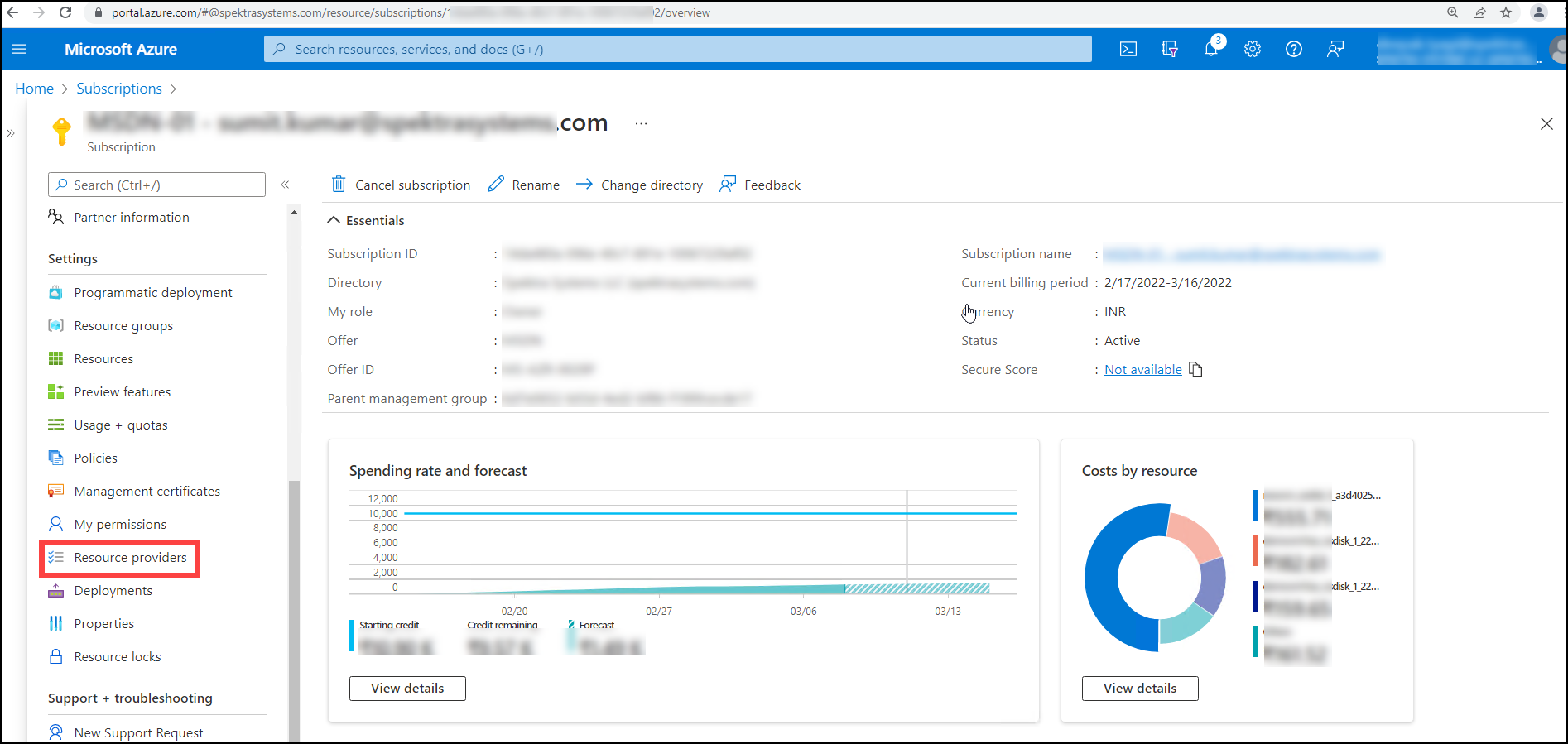The width and height of the screenshot is (1568, 744).
Task: Click Feedback in the command bar
Action: [x=760, y=185]
